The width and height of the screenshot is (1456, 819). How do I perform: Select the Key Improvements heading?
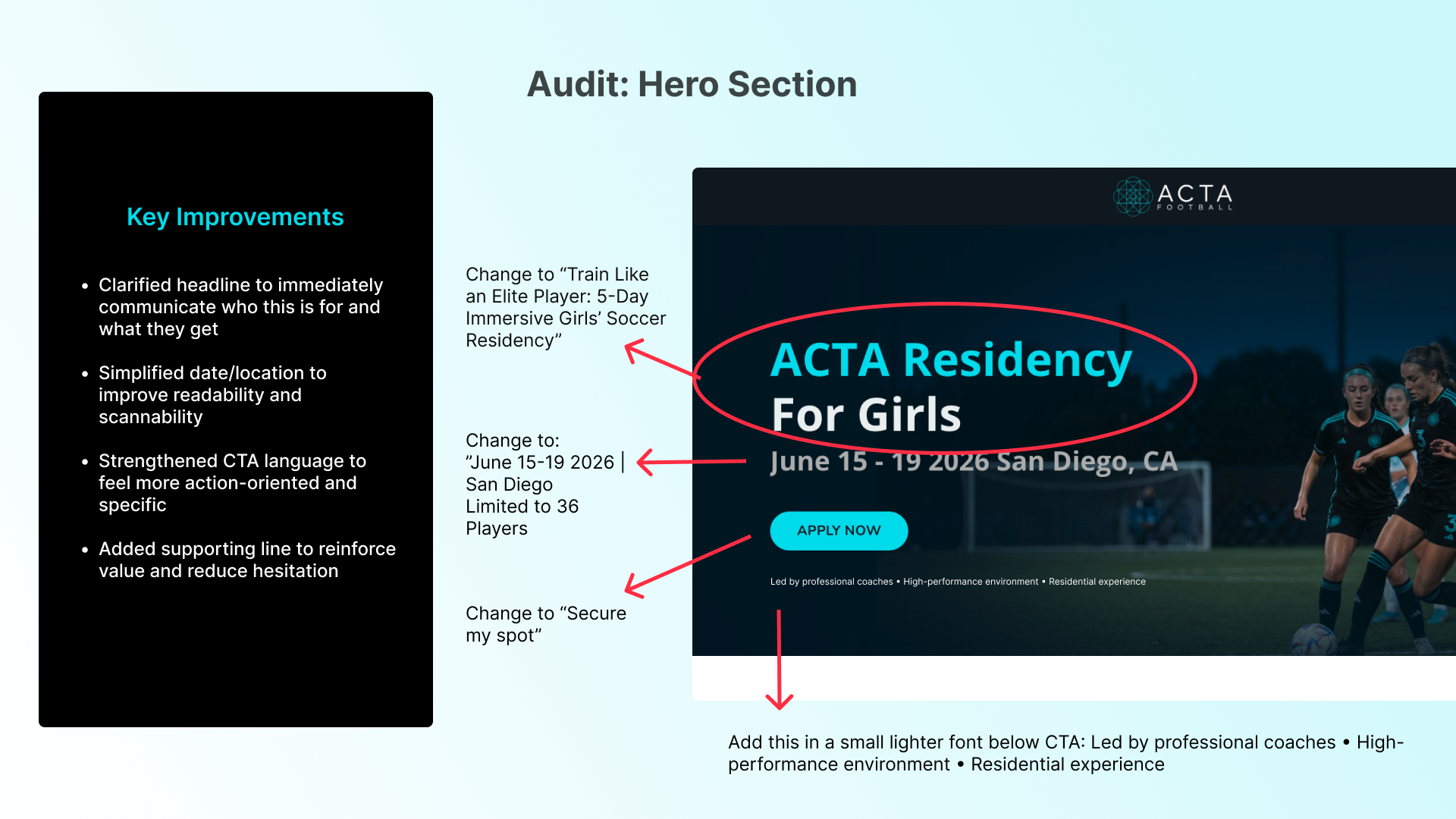click(235, 217)
